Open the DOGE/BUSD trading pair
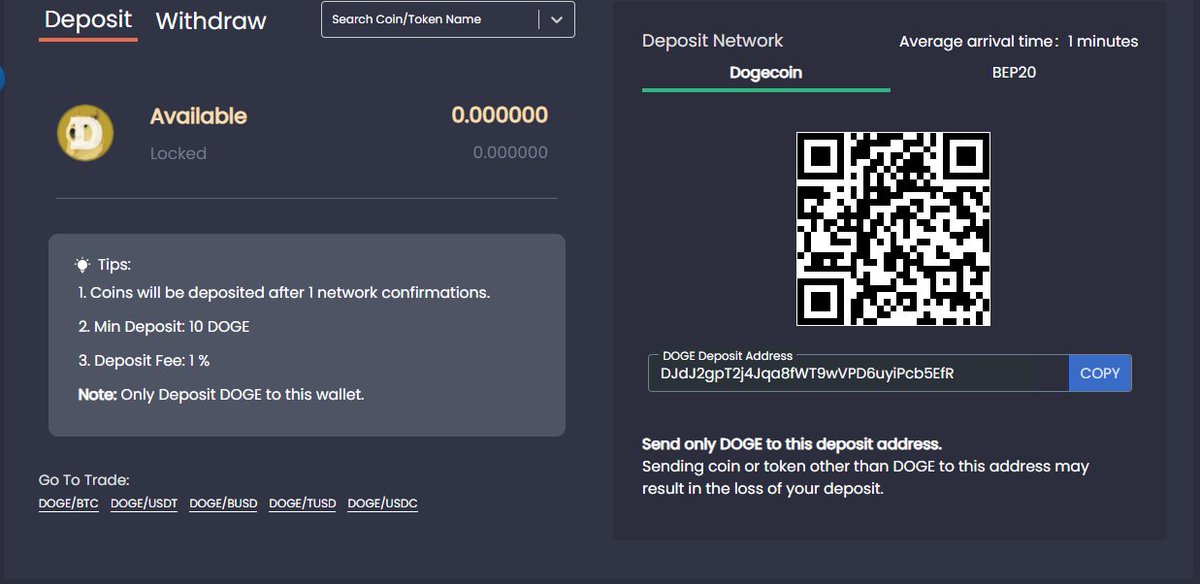Screen dimensions: 1200x584 [x=223, y=503]
